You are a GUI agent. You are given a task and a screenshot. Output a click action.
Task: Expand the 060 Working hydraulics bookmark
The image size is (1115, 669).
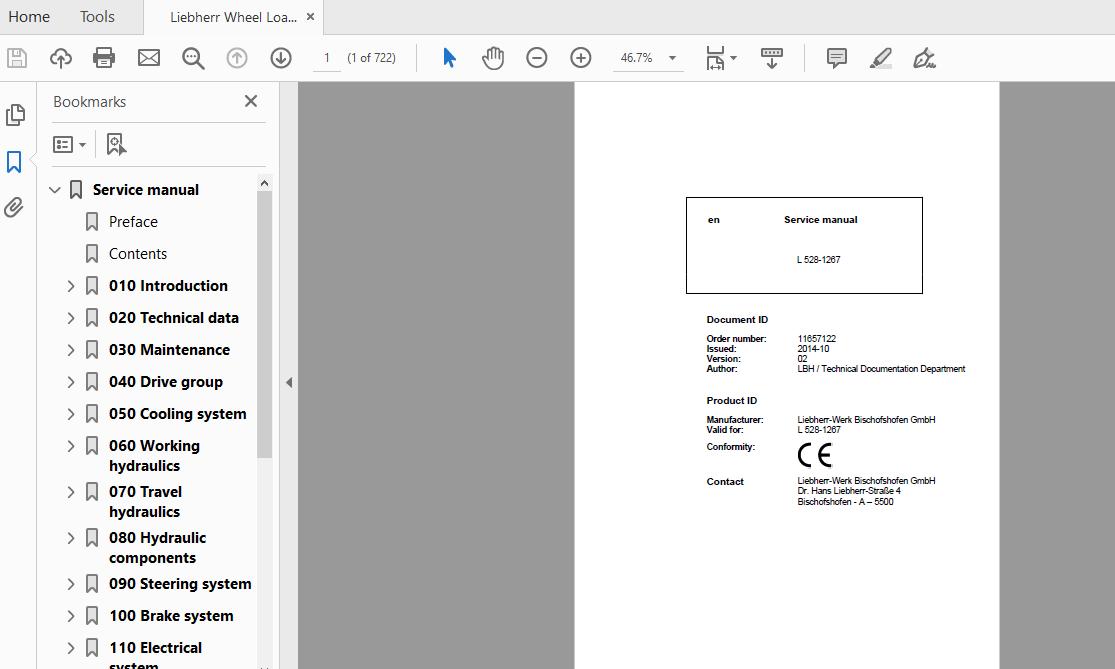70,446
